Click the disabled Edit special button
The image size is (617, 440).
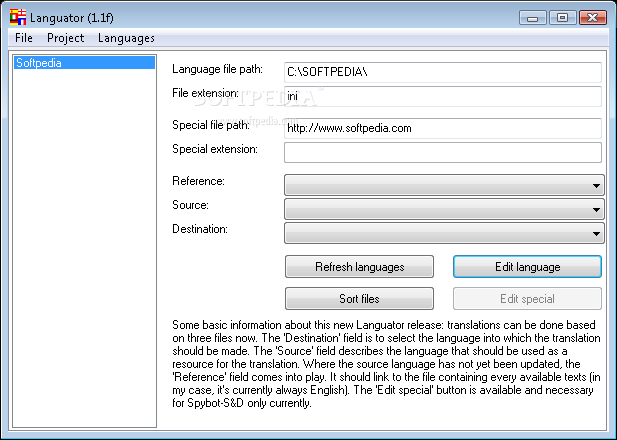pos(527,299)
